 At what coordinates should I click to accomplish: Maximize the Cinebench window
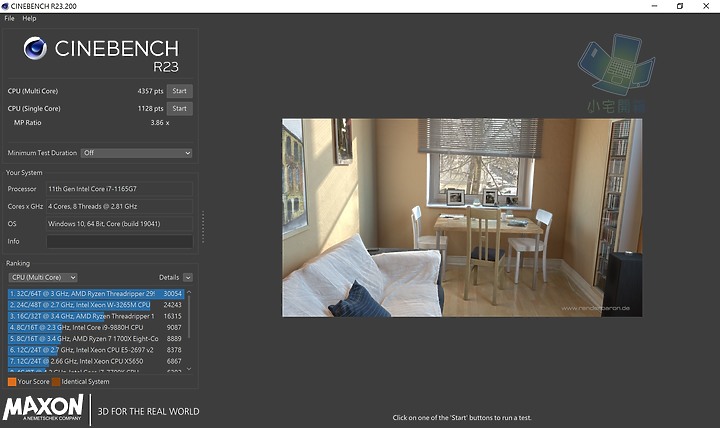click(680, 6)
